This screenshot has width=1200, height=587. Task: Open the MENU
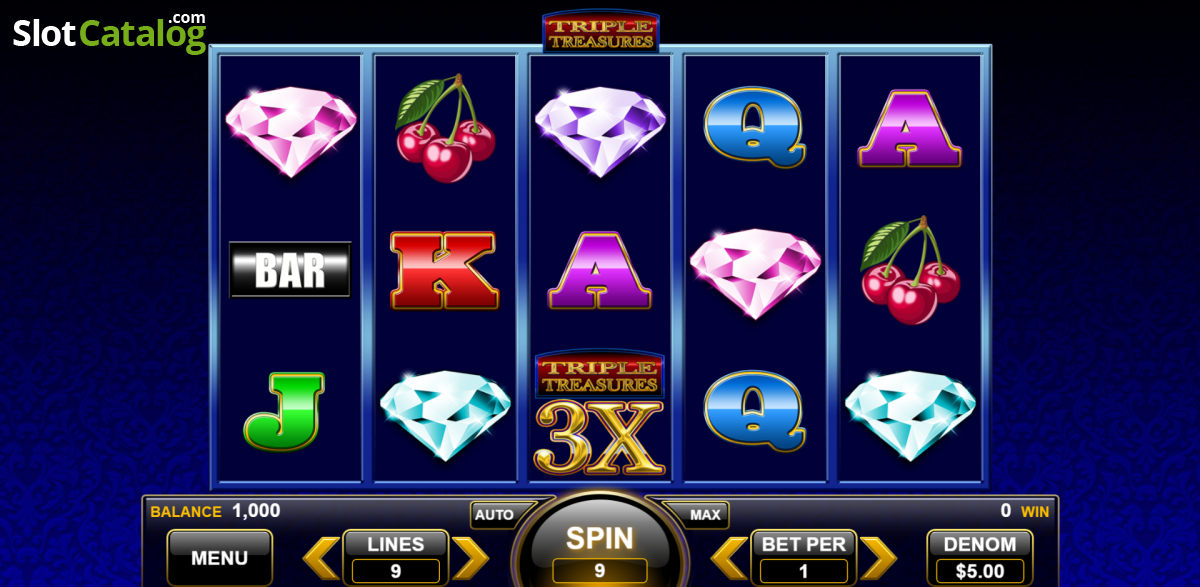coord(220,557)
